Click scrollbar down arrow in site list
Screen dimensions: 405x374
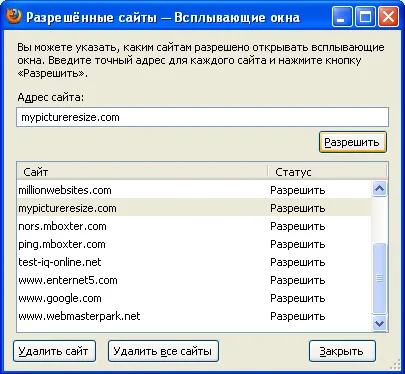click(x=379, y=323)
